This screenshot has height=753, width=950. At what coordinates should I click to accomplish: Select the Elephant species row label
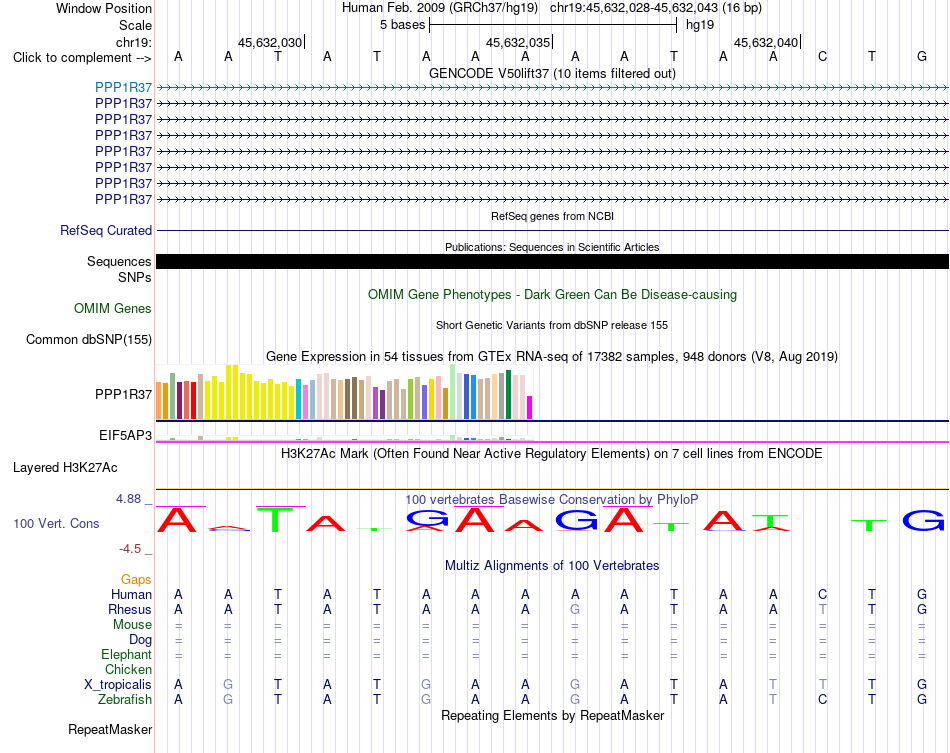[x=127, y=655]
